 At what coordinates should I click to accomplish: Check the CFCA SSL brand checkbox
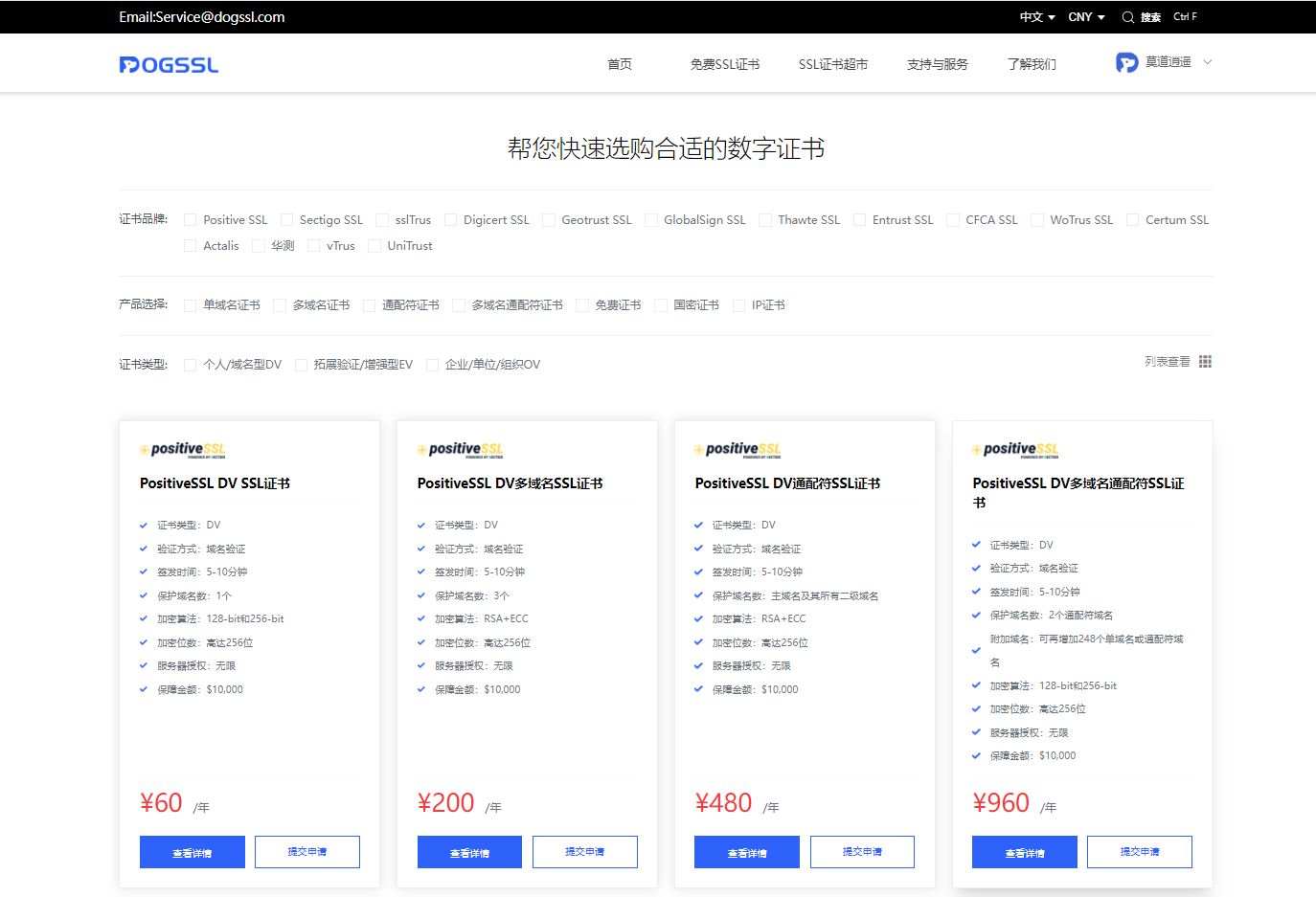point(953,220)
